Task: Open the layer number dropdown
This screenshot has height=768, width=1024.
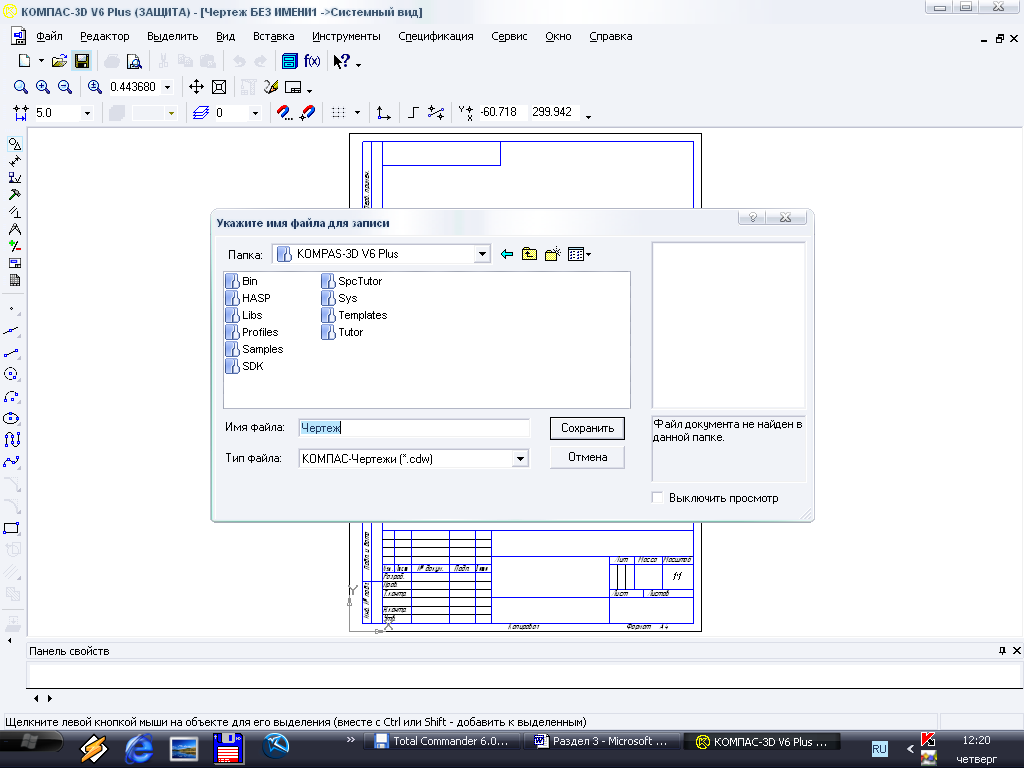Action: click(x=255, y=113)
